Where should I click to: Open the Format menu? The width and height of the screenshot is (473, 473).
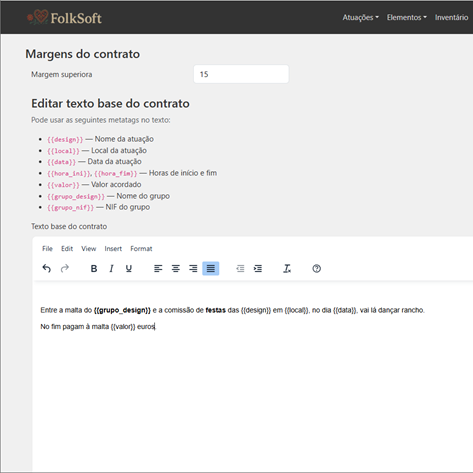pos(141,249)
